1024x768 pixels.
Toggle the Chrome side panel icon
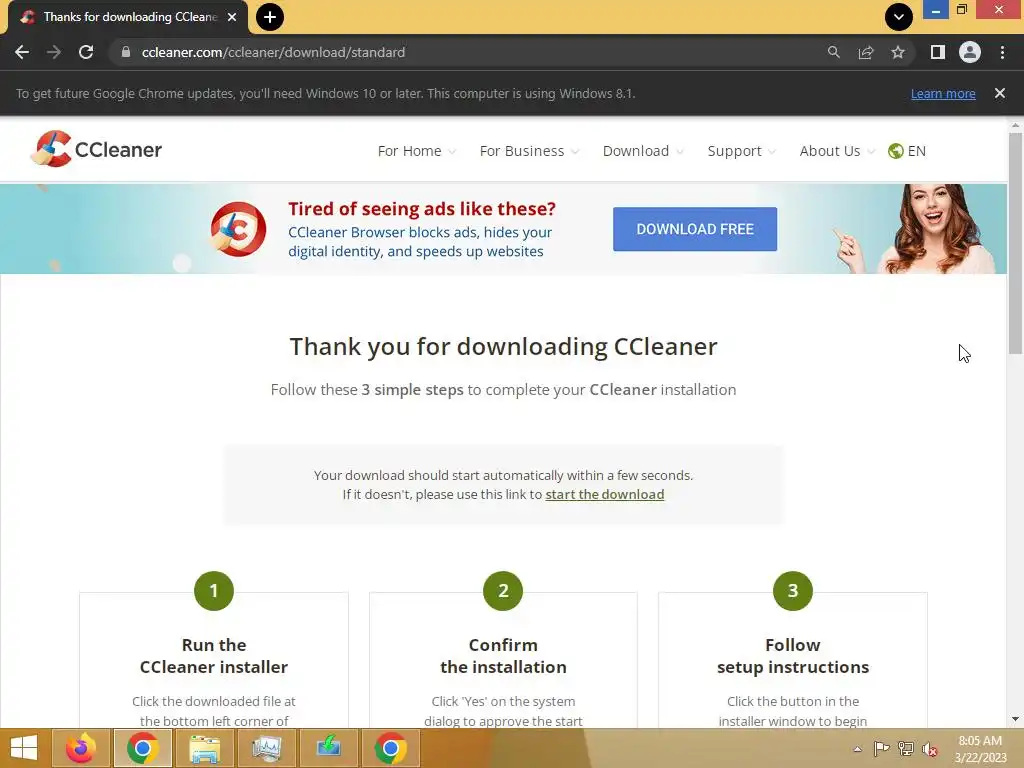point(938,52)
